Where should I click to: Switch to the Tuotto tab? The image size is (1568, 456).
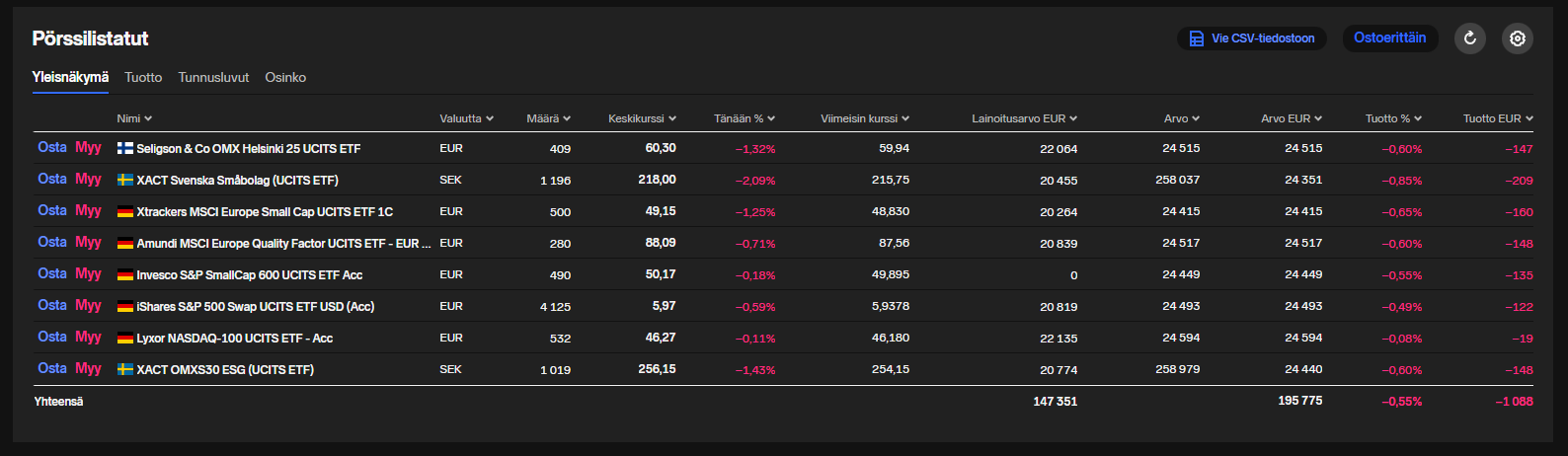click(143, 77)
